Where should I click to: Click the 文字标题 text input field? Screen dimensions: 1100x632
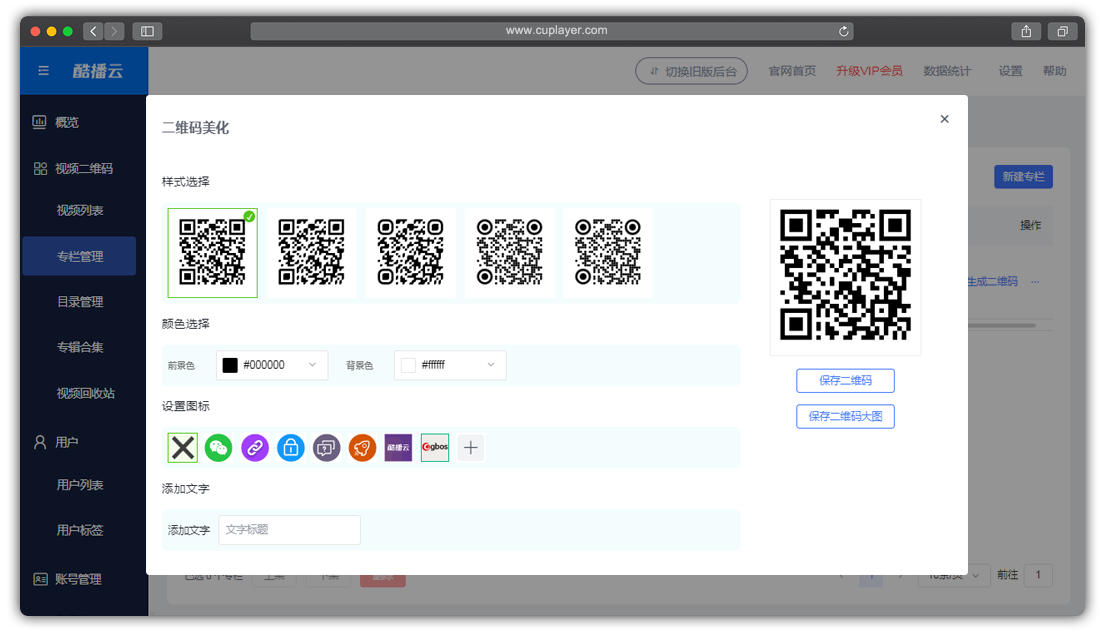289,530
